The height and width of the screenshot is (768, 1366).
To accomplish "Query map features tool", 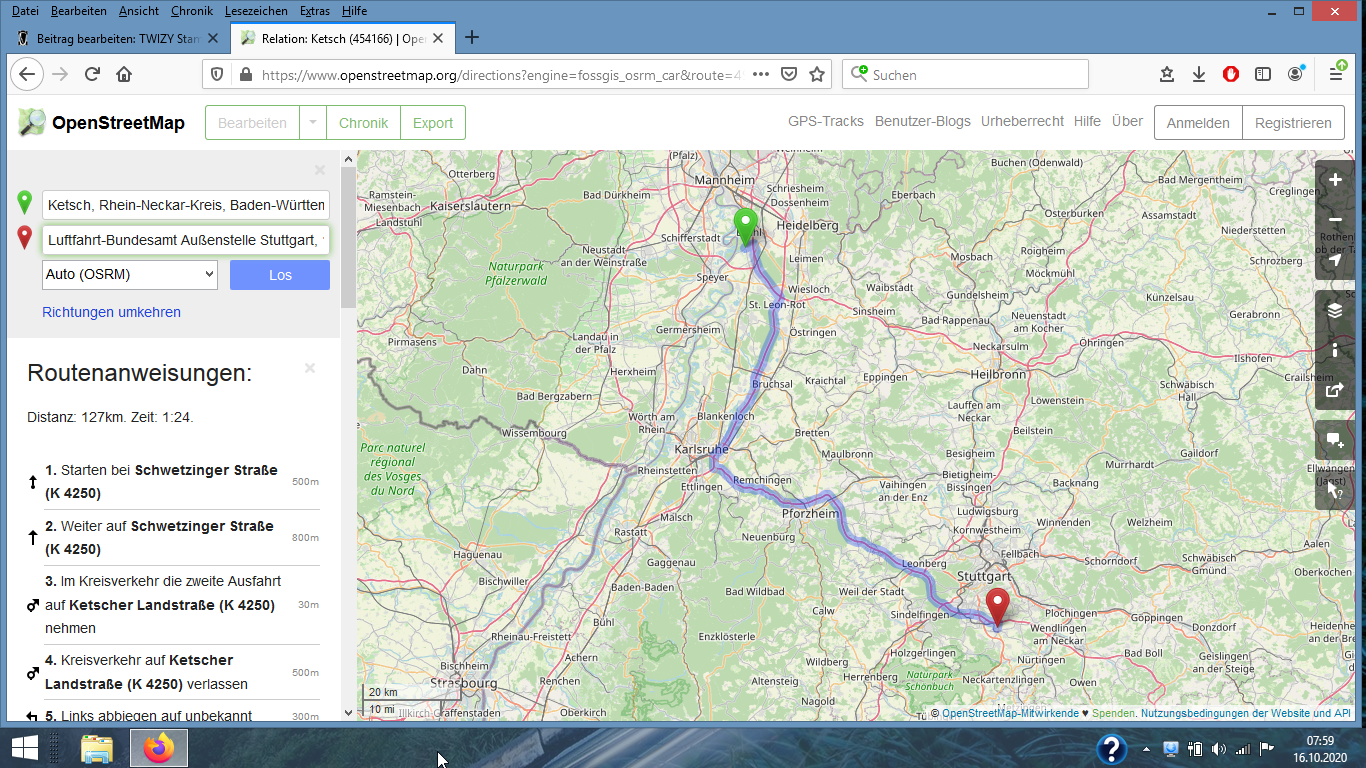I will (x=1335, y=490).
